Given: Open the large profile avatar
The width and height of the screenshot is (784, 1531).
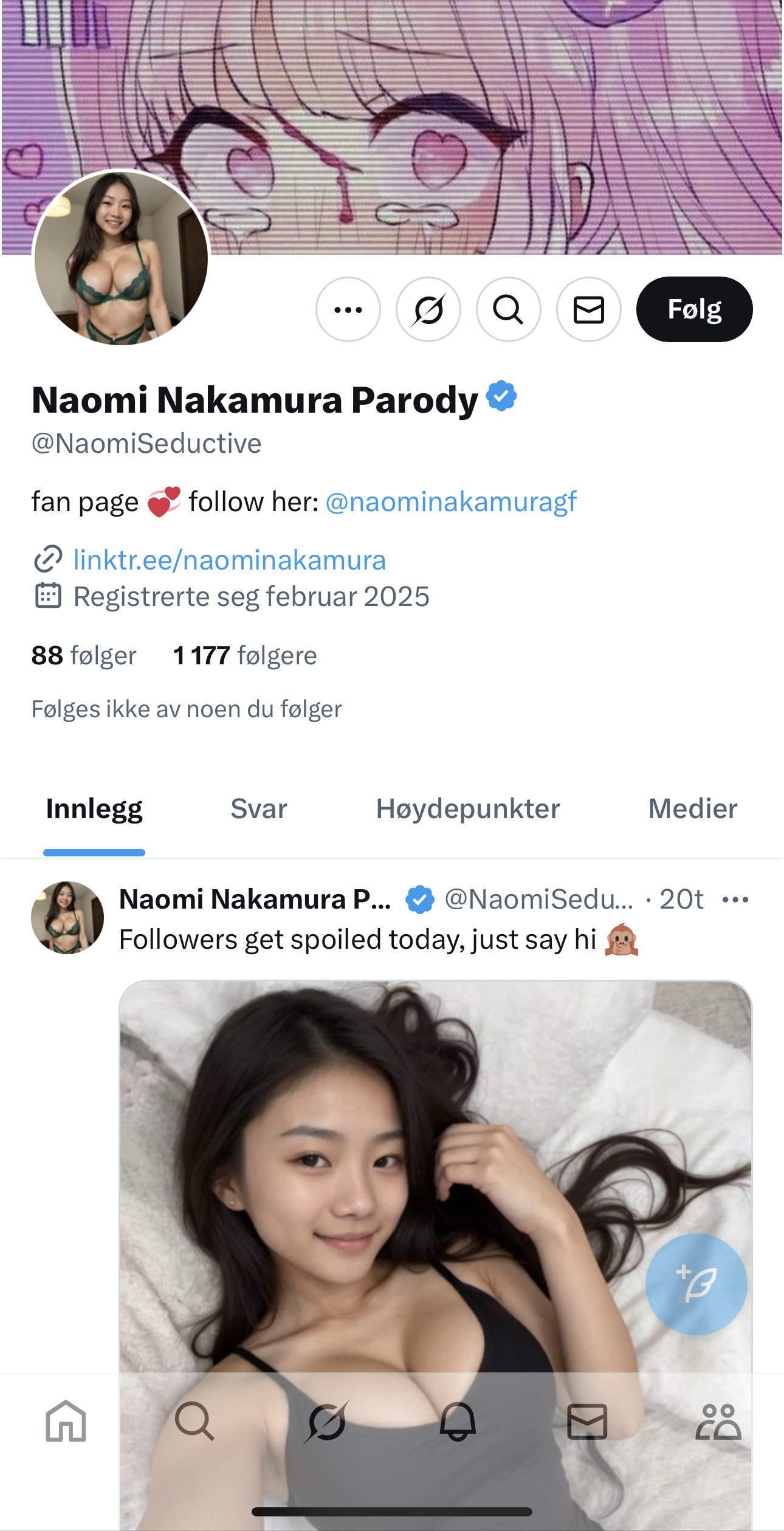Looking at the screenshot, I should tap(121, 258).
